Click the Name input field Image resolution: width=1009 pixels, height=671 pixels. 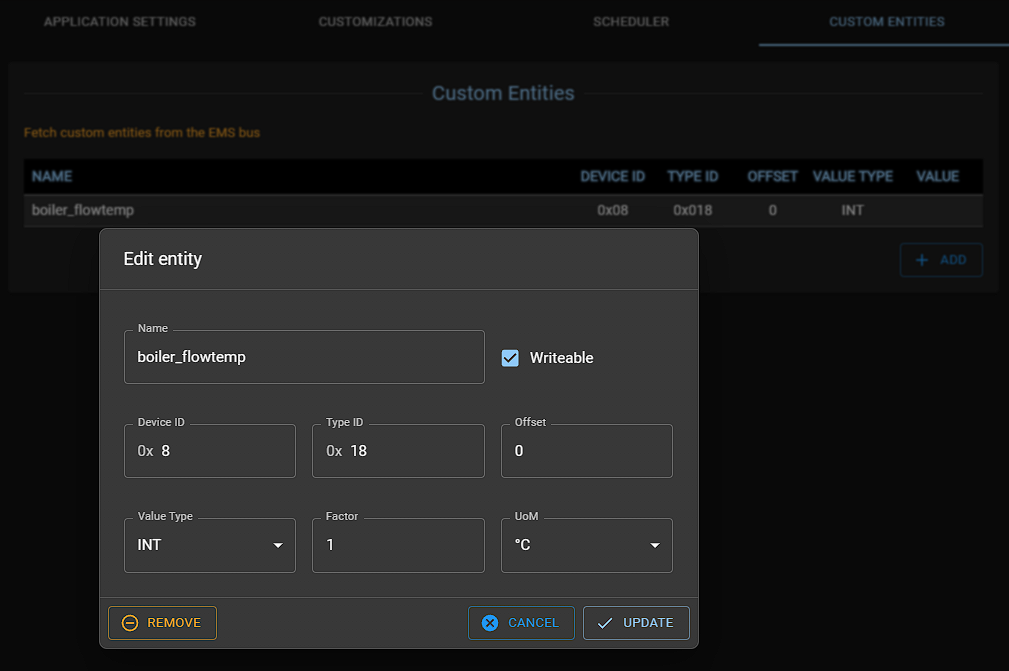point(304,357)
